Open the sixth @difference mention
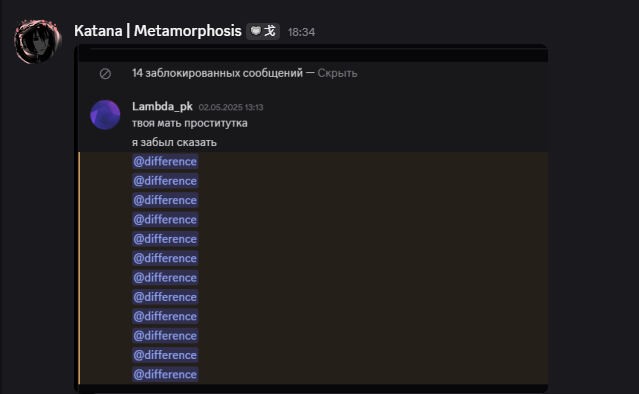The height and width of the screenshot is (394, 639). pyautogui.click(x=165, y=258)
